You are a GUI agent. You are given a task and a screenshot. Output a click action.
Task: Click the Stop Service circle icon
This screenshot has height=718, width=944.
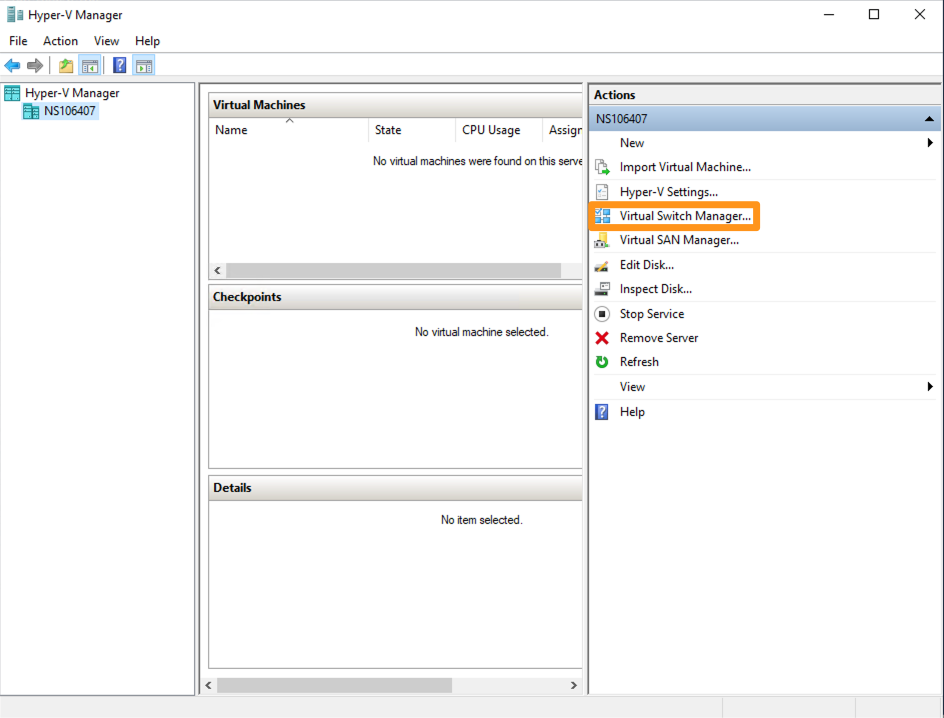click(x=602, y=314)
